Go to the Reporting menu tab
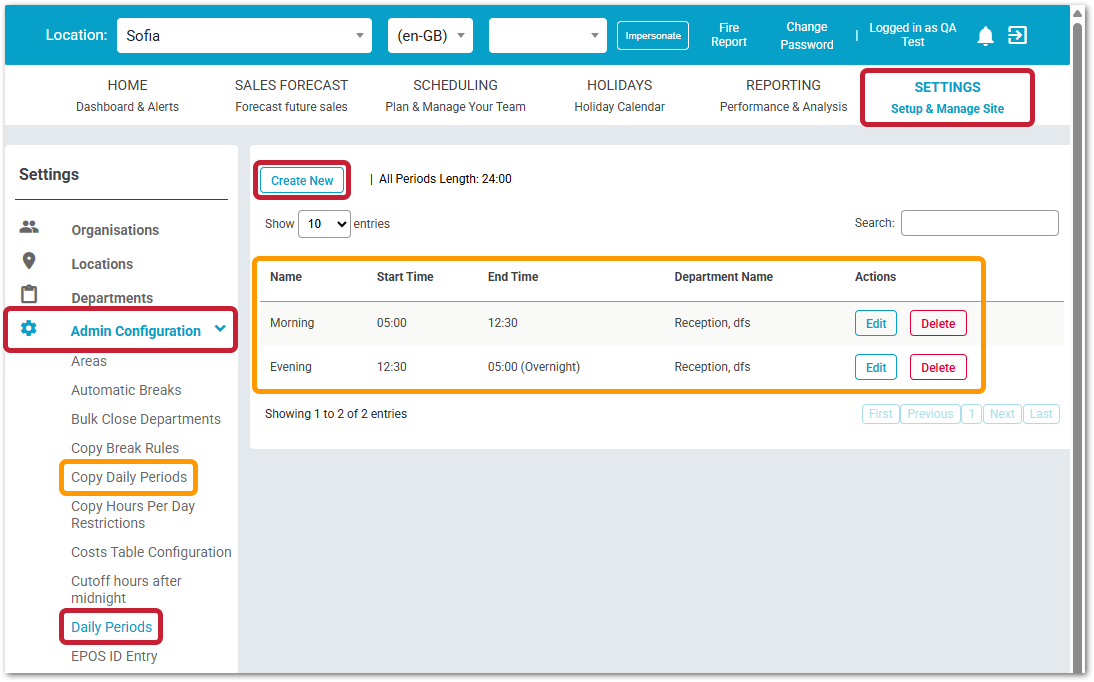Viewport: 1094px width, 682px height. tap(783, 95)
